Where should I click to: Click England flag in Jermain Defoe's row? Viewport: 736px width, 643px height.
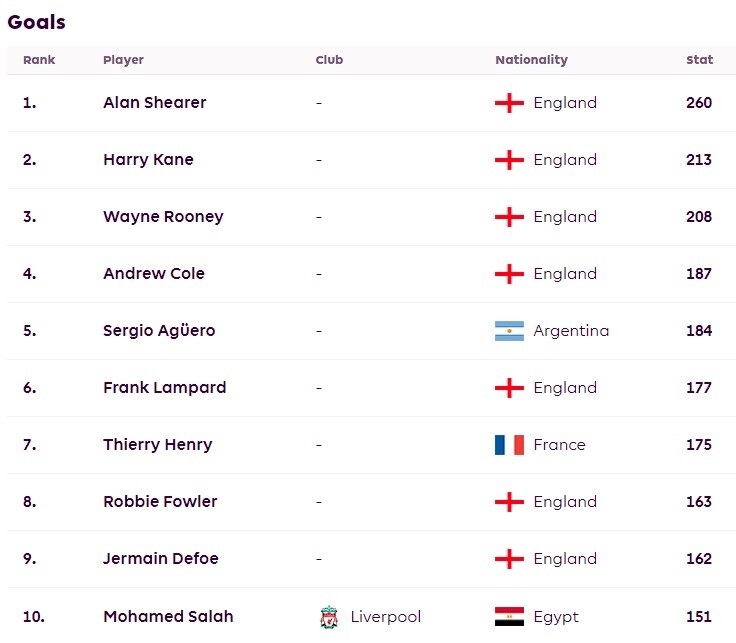click(509, 559)
